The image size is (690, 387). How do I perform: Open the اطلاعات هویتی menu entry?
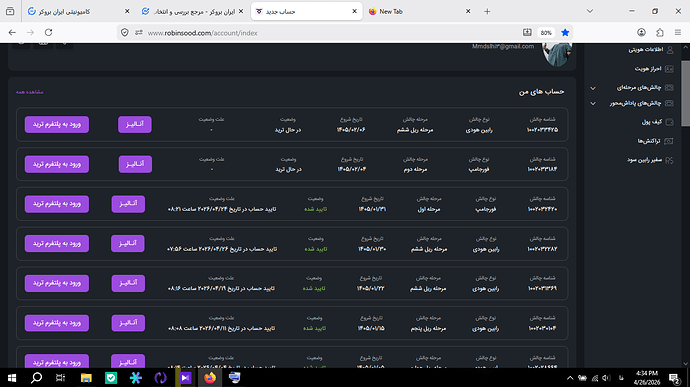[x=645, y=50]
